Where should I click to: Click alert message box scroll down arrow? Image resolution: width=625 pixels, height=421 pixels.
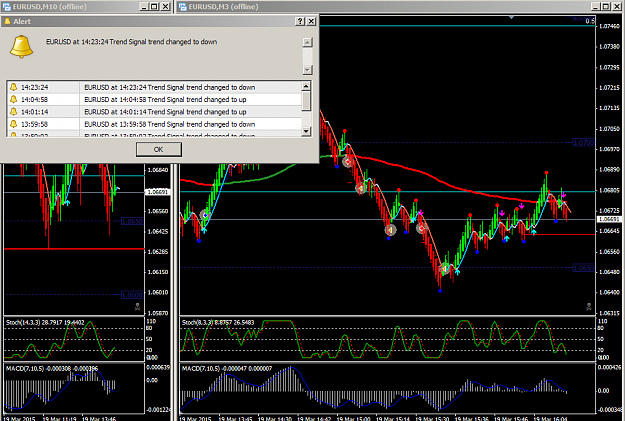pos(307,70)
